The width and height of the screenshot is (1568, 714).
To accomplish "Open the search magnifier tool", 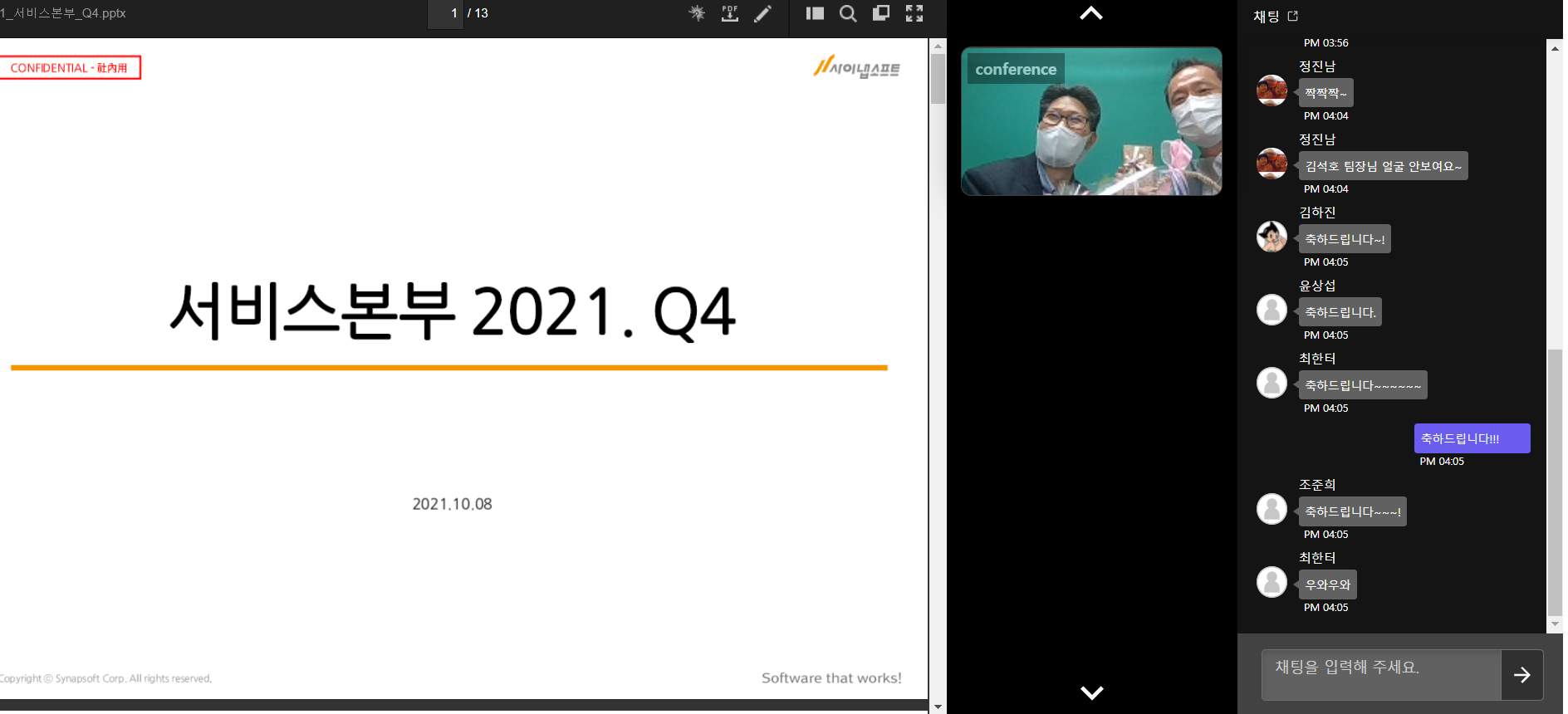I will 848,13.
